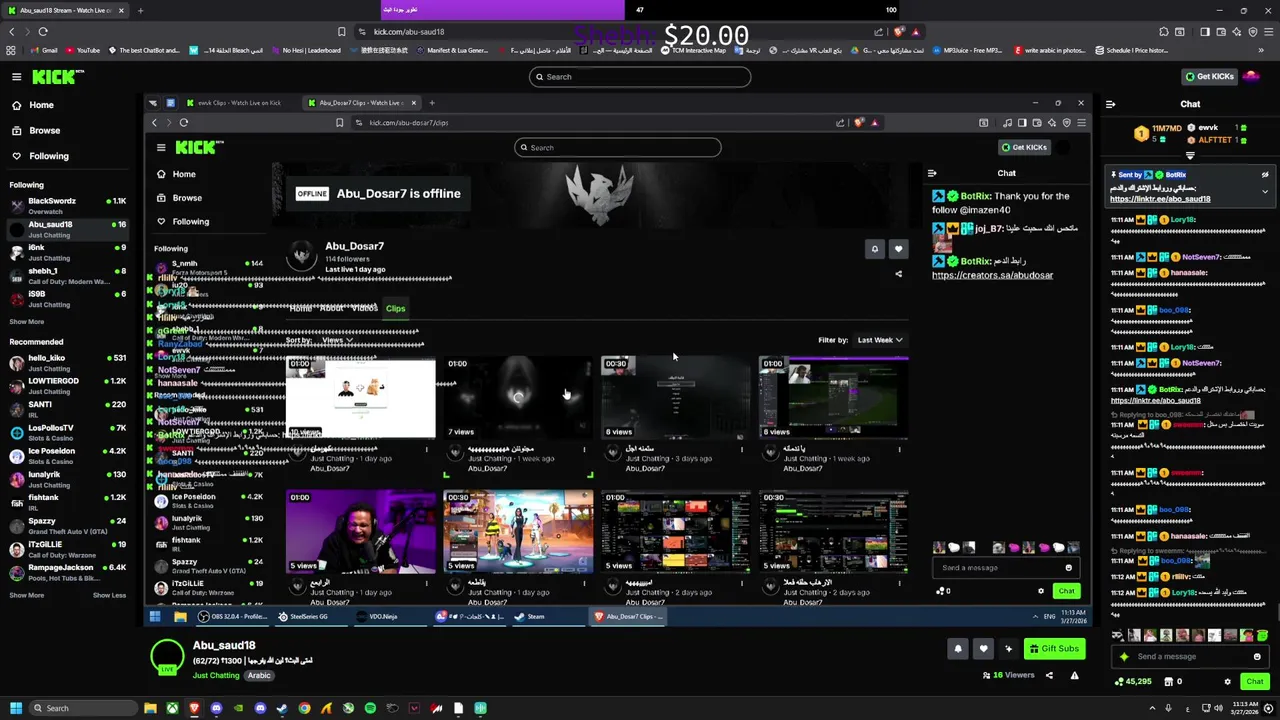The image size is (1280, 720).
Task: Open Home in the outer Kick sidebar
Action: (x=33, y=105)
